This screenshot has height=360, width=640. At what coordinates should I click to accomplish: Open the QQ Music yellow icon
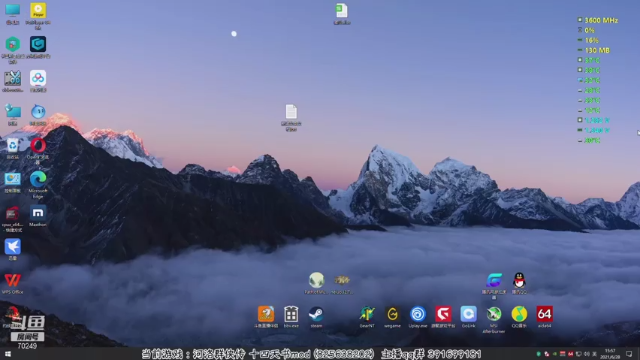point(519,317)
